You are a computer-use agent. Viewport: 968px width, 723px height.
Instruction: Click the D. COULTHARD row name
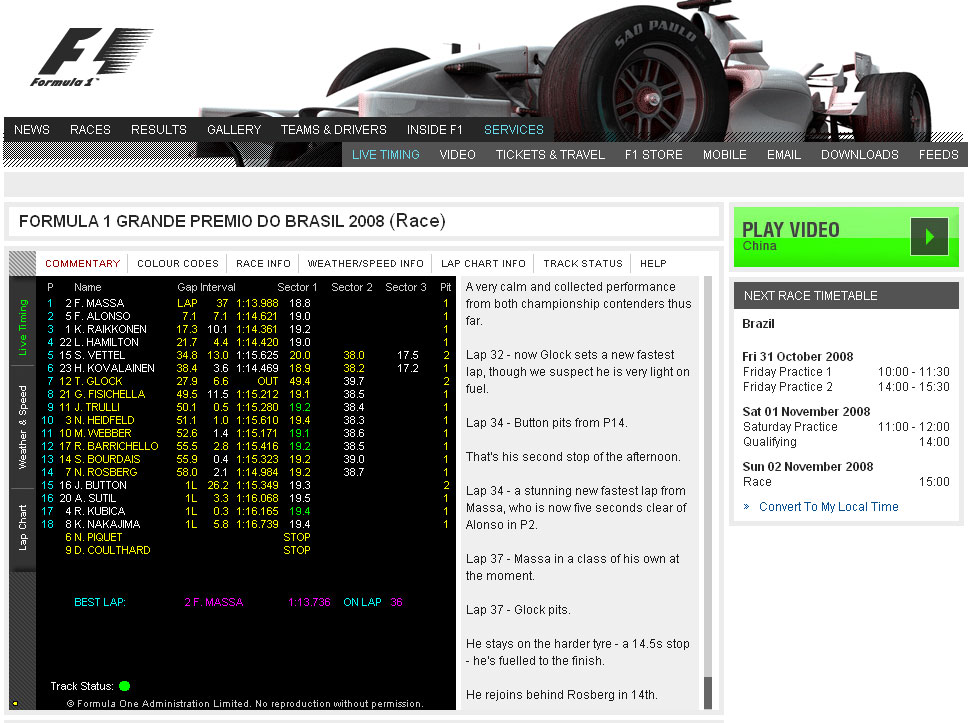point(112,550)
